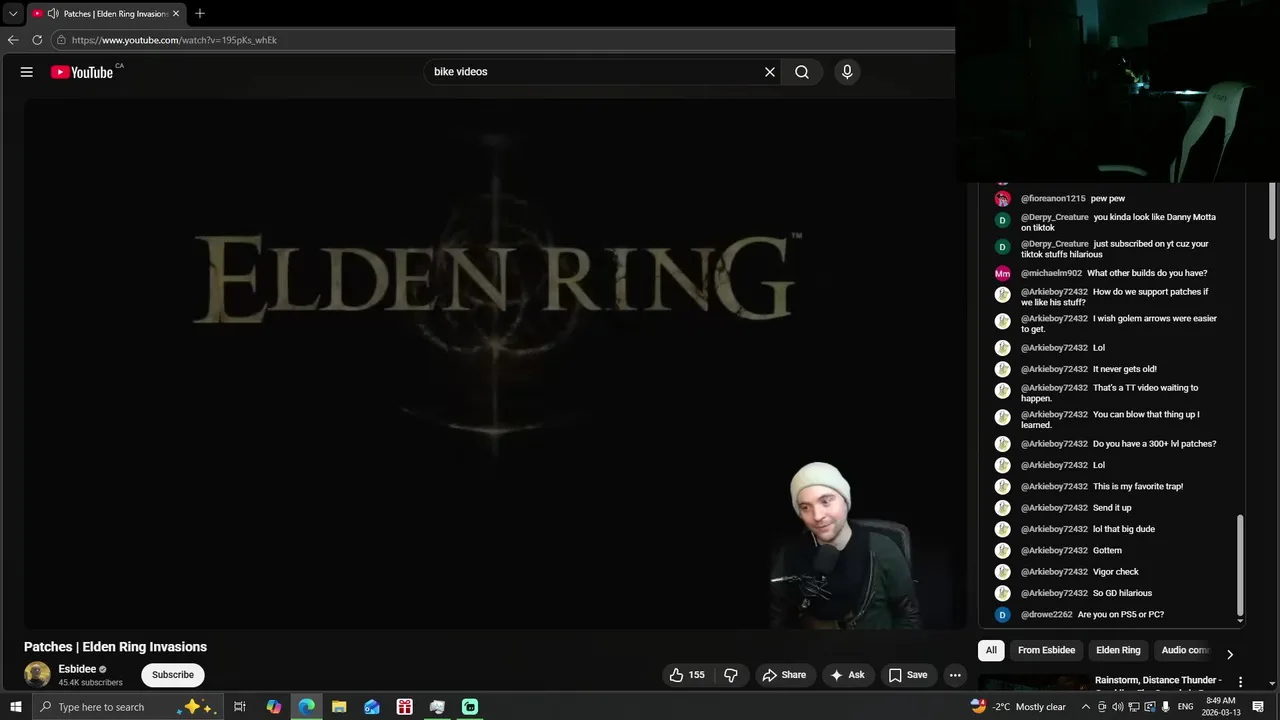The height and width of the screenshot is (720, 1280).
Task: Share the video
Action: [784, 675]
